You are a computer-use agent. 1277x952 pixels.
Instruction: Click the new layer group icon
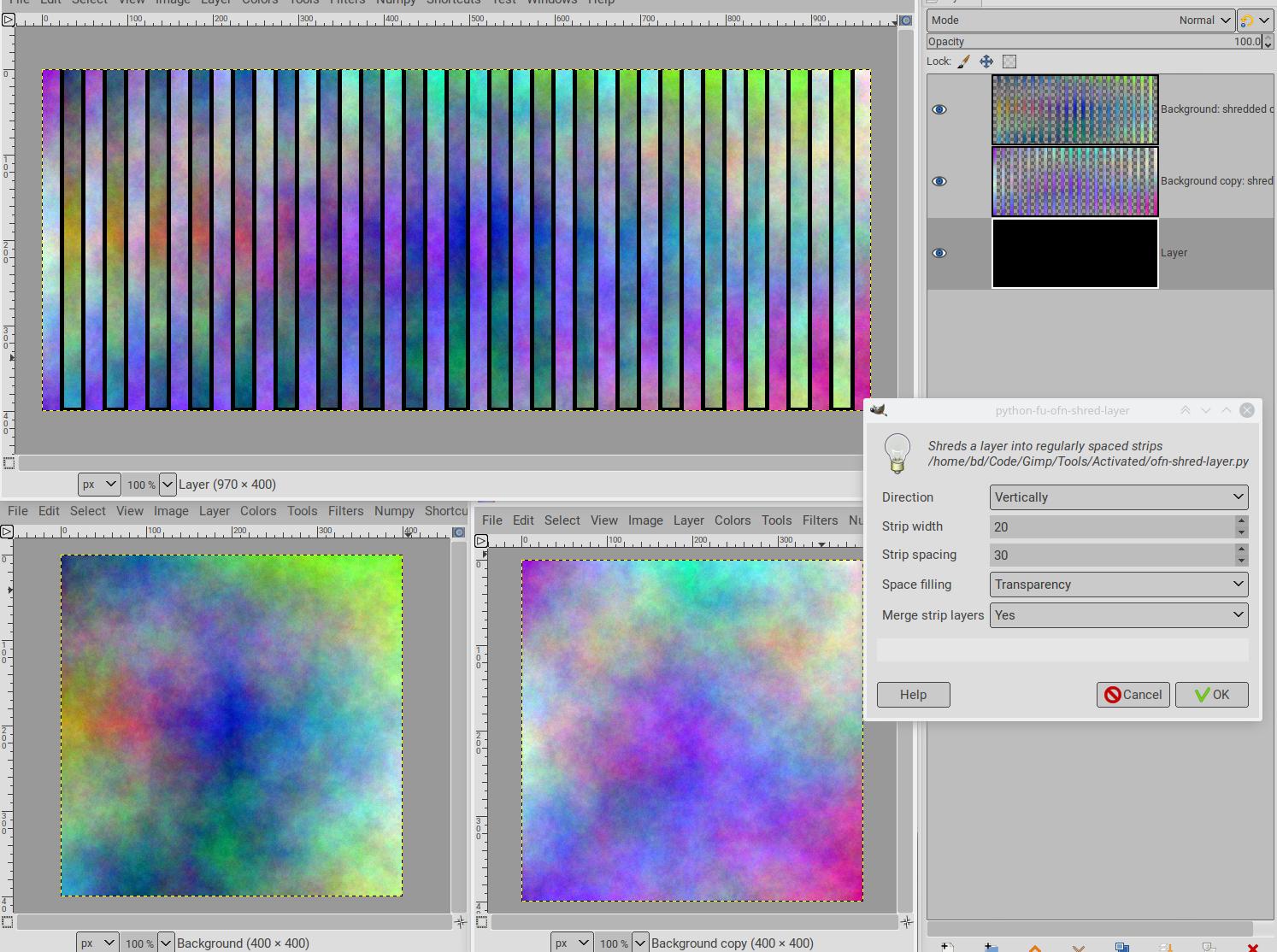(990, 947)
